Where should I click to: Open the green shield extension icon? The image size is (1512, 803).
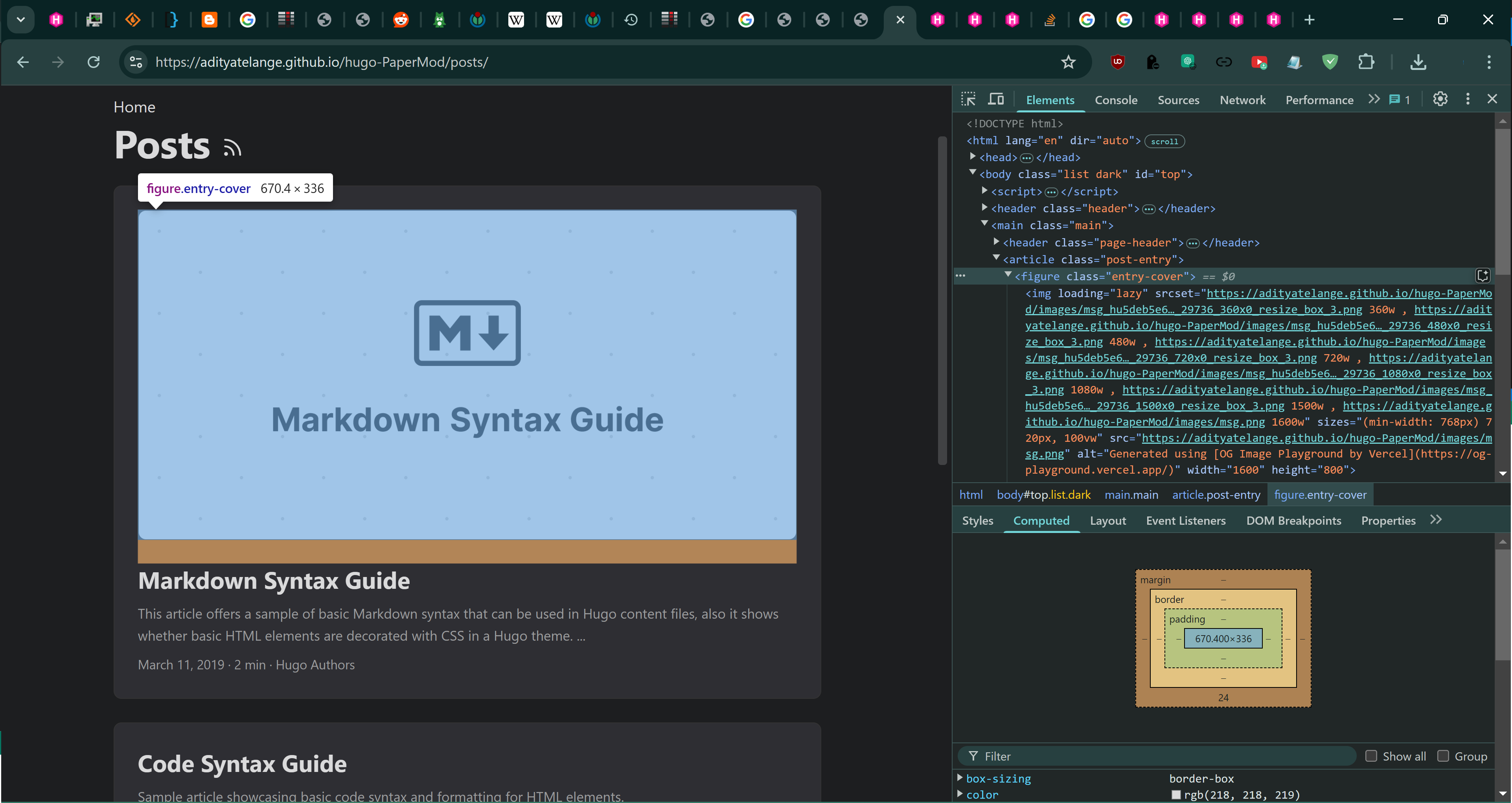click(1330, 62)
